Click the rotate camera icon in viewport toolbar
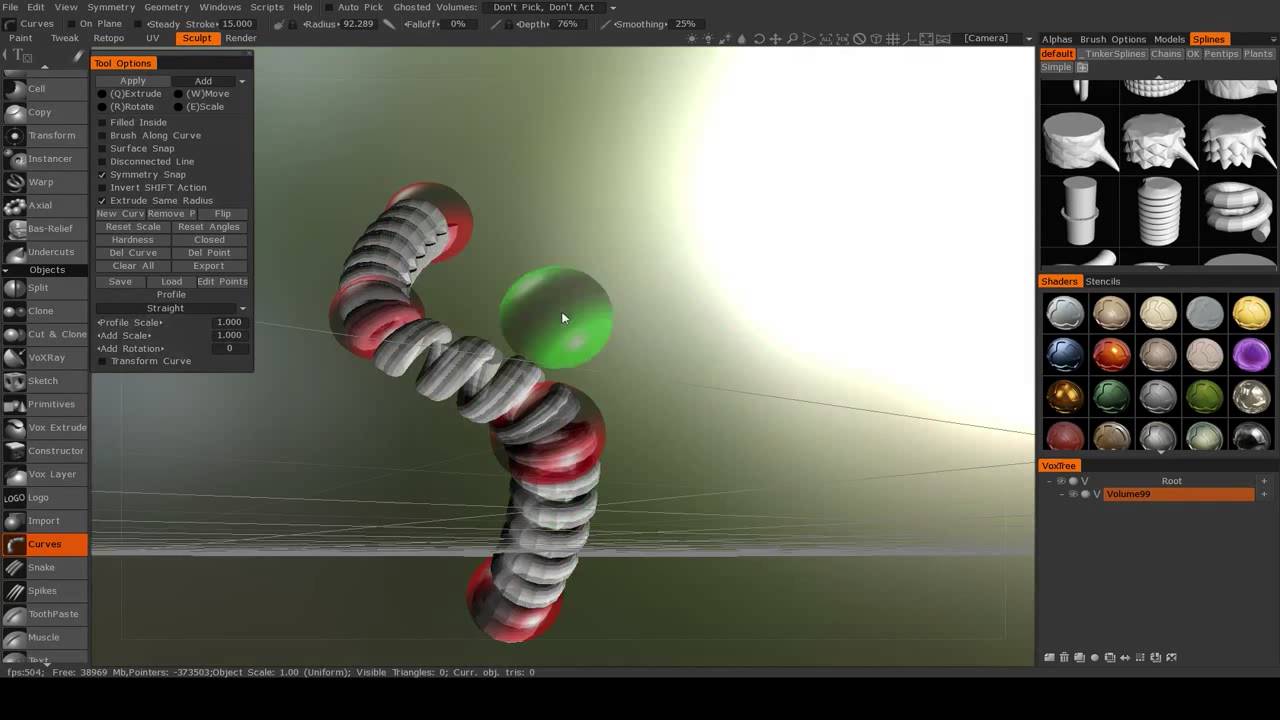Image resolution: width=1280 pixels, height=720 pixels. (759, 39)
